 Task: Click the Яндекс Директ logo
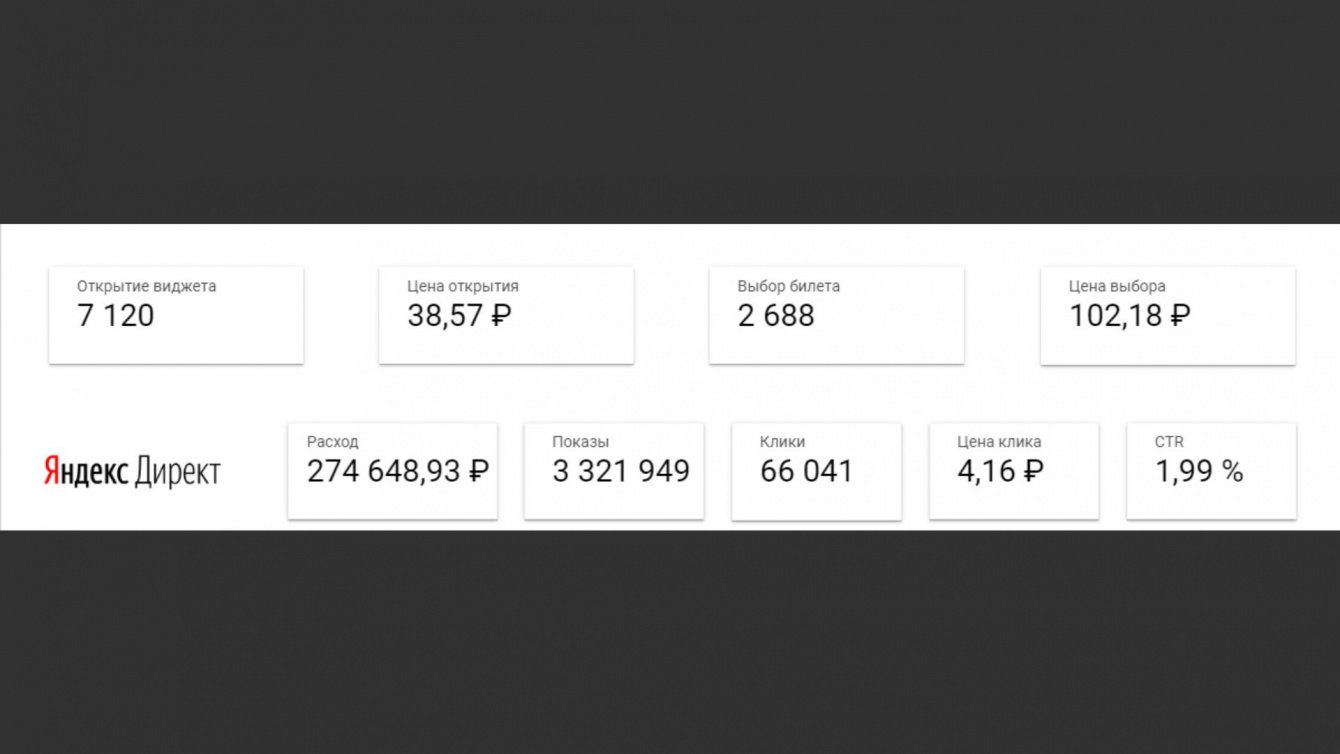click(x=132, y=472)
